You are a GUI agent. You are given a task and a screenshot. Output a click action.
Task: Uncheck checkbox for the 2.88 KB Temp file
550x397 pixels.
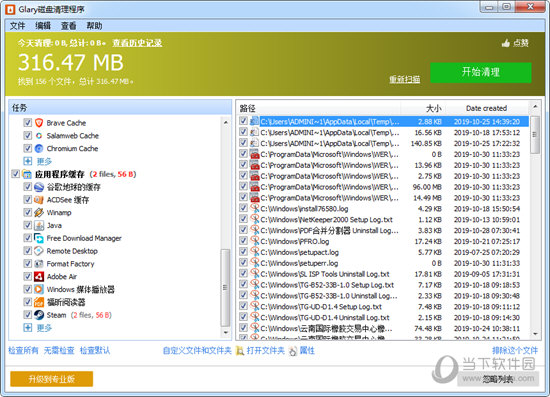click(243, 121)
